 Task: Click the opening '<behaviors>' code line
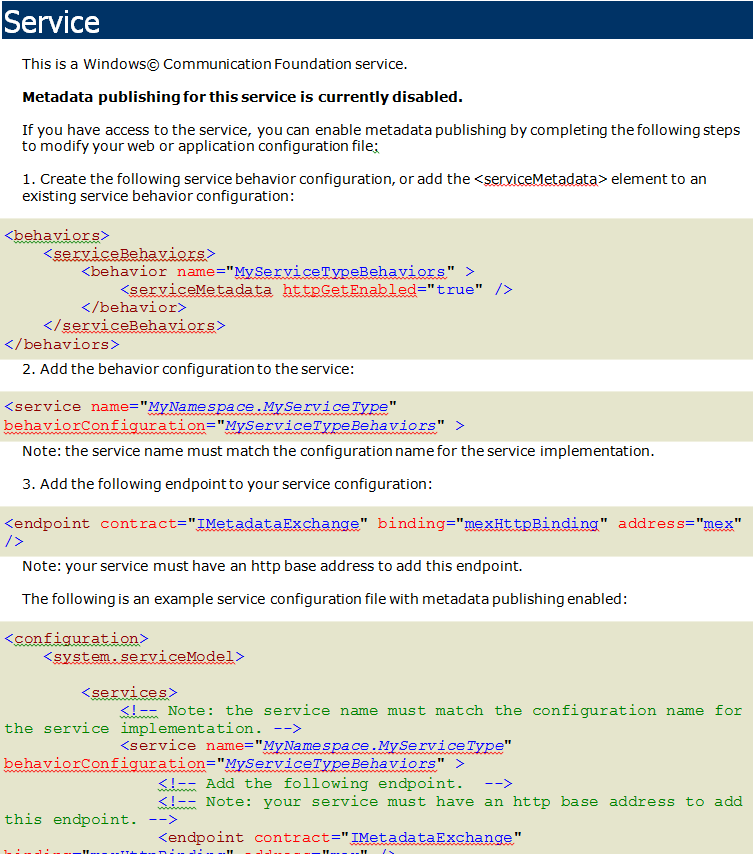point(57,236)
